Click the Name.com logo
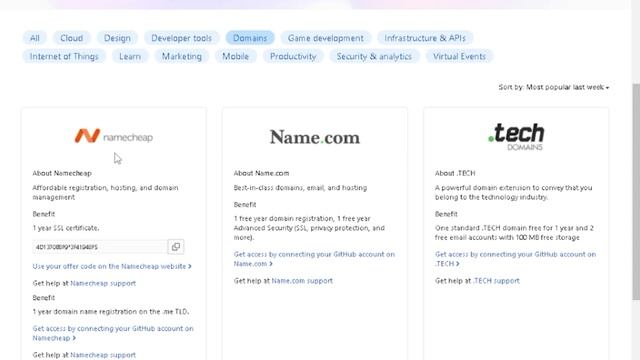 click(315, 137)
